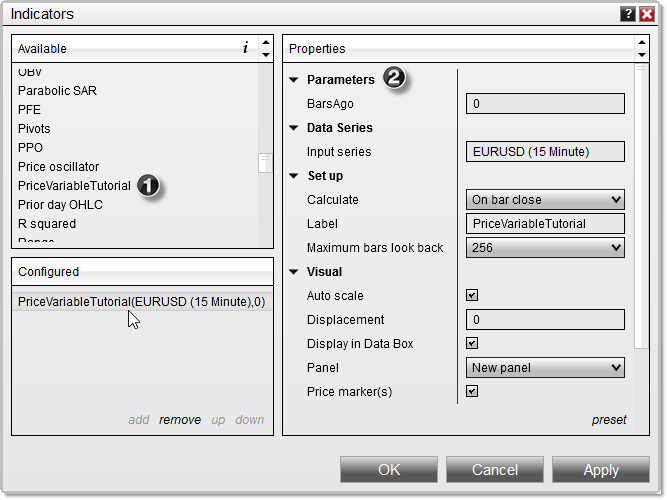The image size is (667, 500).
Task: Select PriceVariableTutorial in Available list
Action: [74, 186]
